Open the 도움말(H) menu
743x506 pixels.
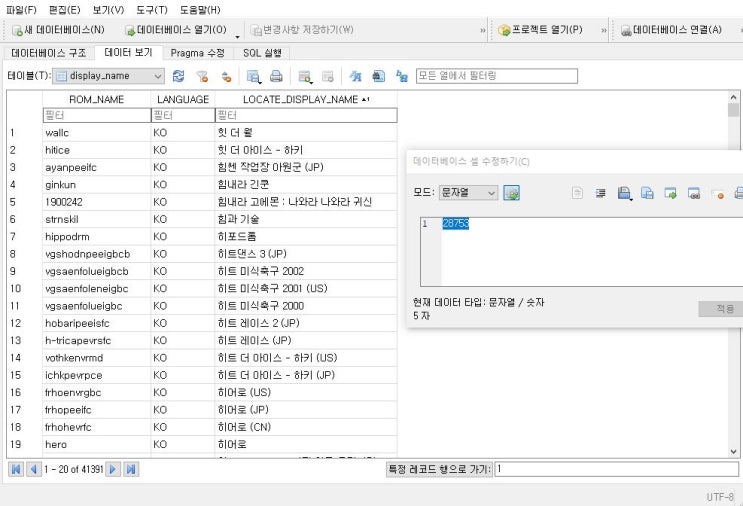pos(200,9)
